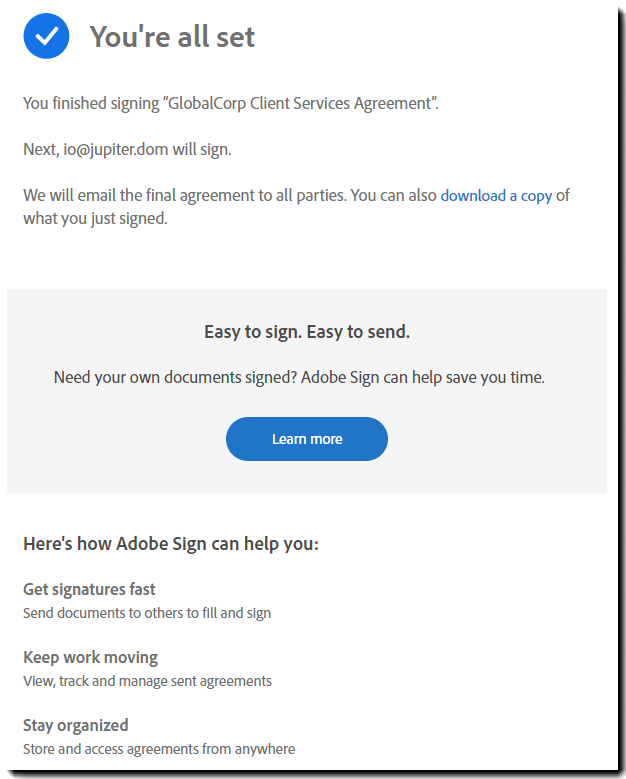Click the "Easy to sign. Easy to send." heading
Screen dimensions: 626x779
point(306,332)
